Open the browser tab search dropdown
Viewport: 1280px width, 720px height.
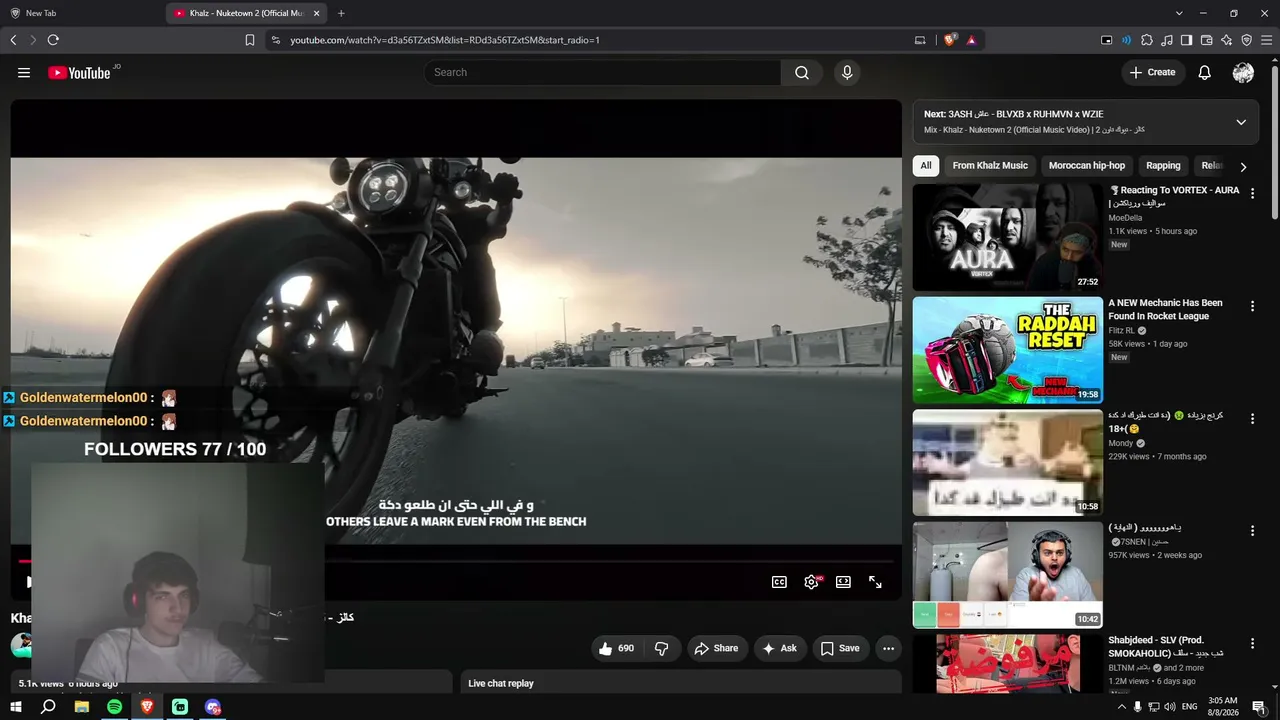[1179, 13]
